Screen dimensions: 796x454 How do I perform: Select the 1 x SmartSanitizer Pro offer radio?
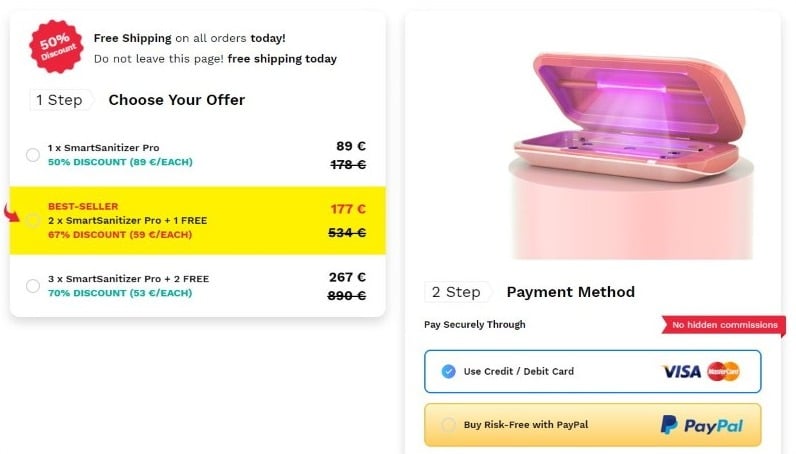pyautogui.click(x=33, y=155)
